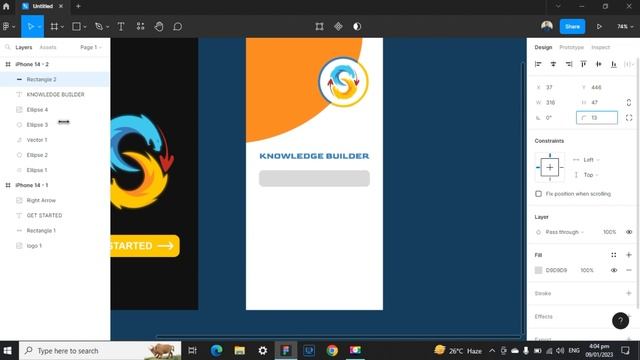640x360 pixels.
Task: Switch to the Design tab
Action: (543, 47)
